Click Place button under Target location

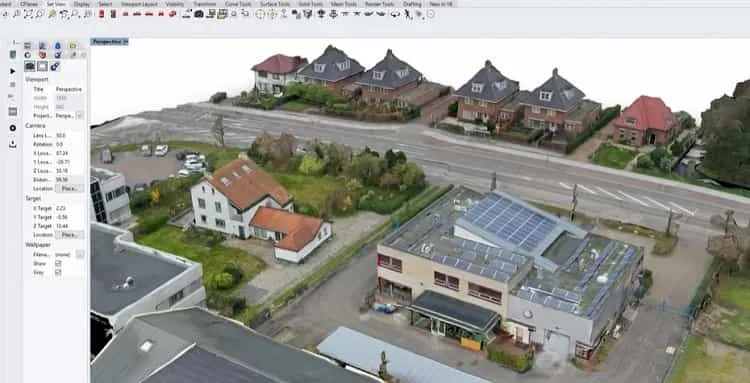click(69, 235)
